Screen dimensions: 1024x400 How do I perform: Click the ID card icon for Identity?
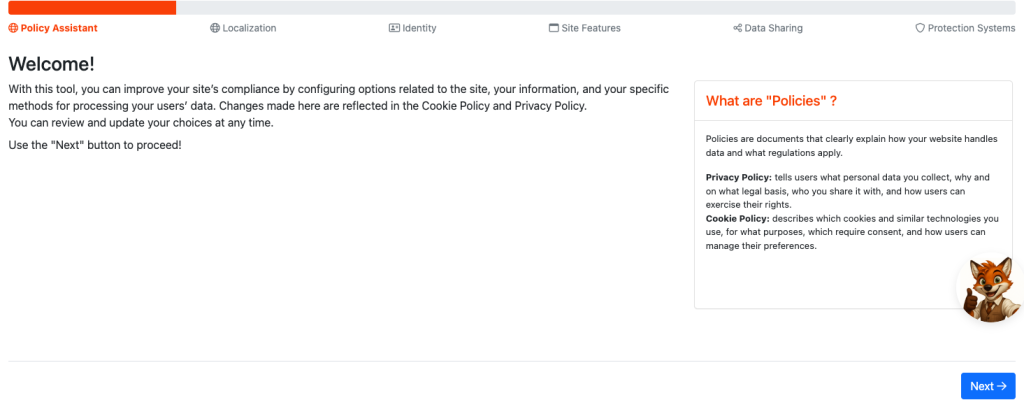394,28
